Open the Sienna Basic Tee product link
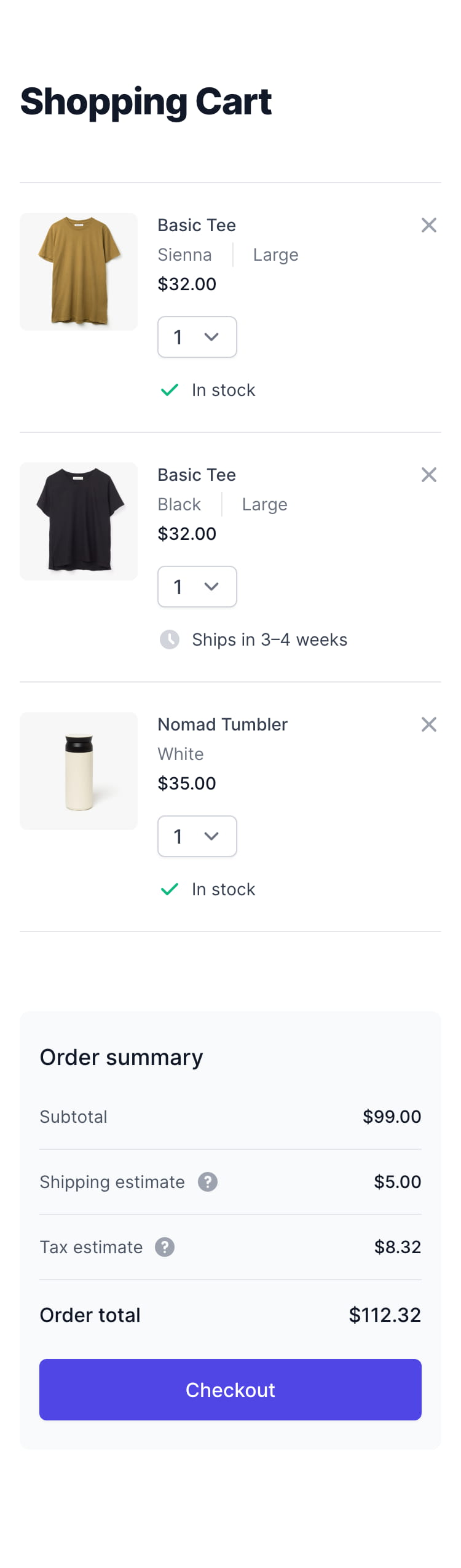 click(x=197, y=225)
